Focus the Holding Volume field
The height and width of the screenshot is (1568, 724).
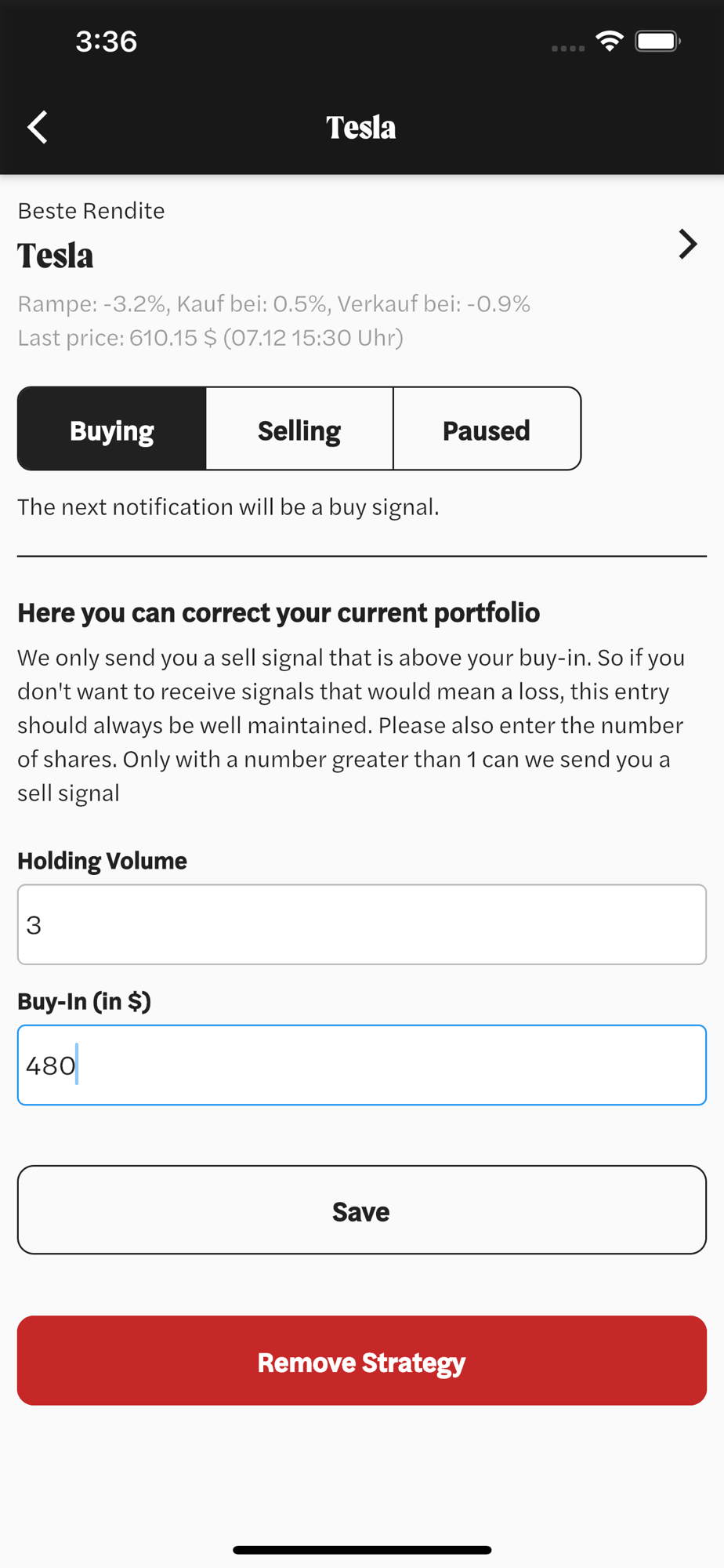click(362, 924)
